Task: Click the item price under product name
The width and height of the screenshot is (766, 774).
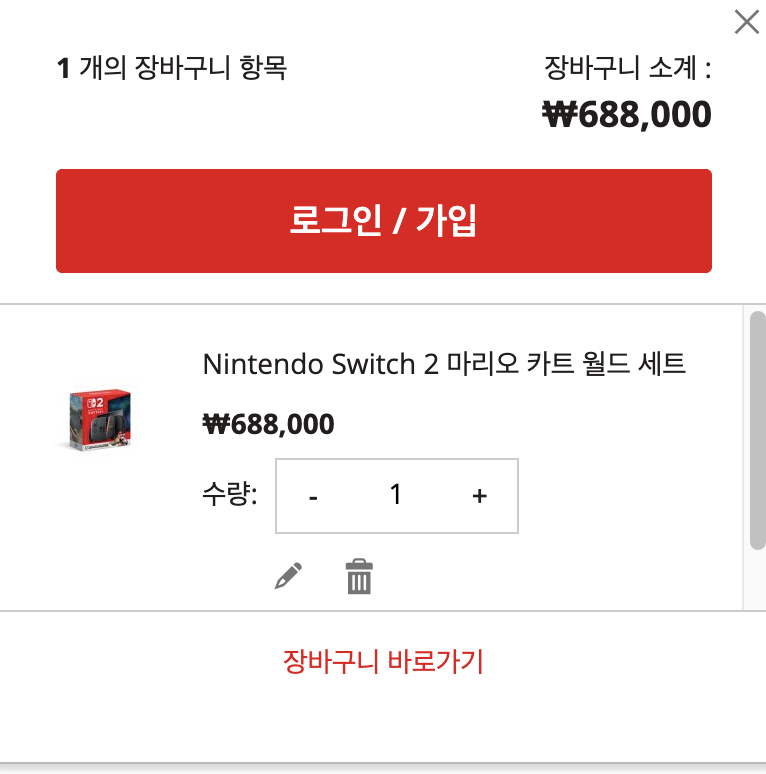Action: [268, 424]
